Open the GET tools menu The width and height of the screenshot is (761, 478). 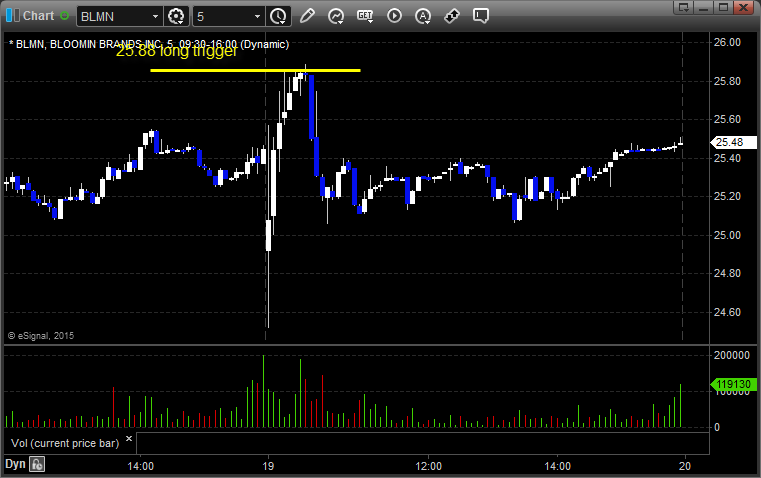(x=365, y=16)
